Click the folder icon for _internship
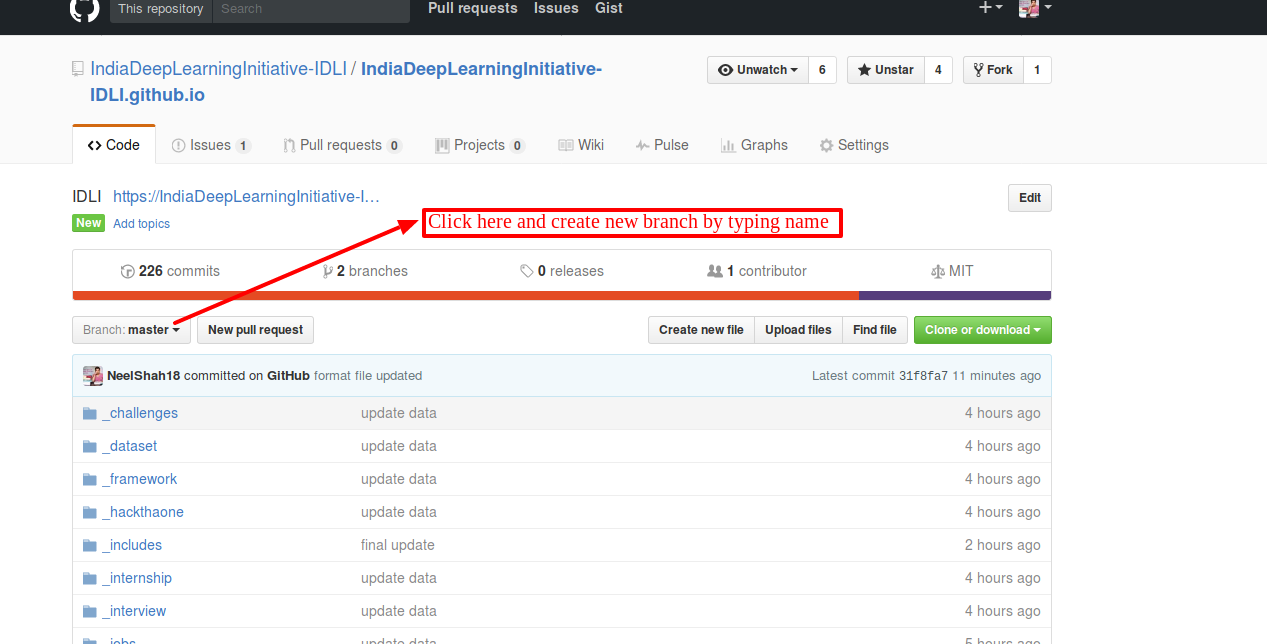 coord(90,578)
